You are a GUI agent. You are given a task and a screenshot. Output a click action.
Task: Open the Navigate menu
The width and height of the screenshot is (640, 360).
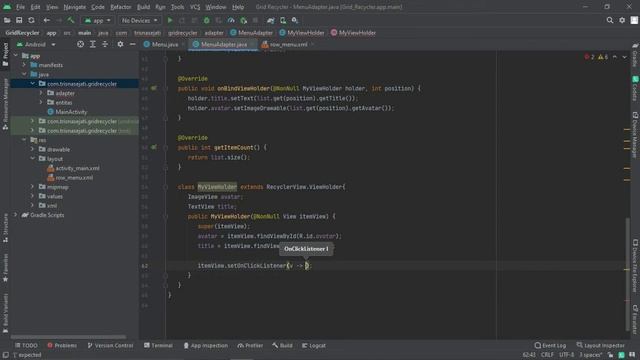pyautogui.click(x=75, y=7)
